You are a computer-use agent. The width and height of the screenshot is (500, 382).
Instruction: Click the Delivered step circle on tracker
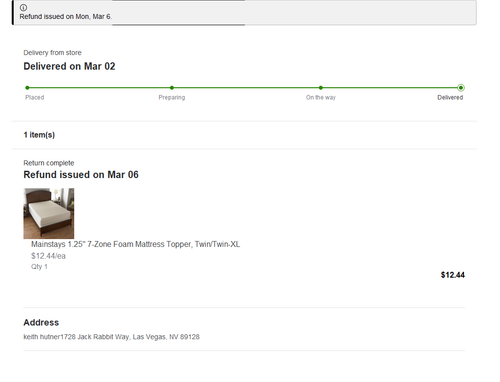pyautogui.click(x=461, y=88)
